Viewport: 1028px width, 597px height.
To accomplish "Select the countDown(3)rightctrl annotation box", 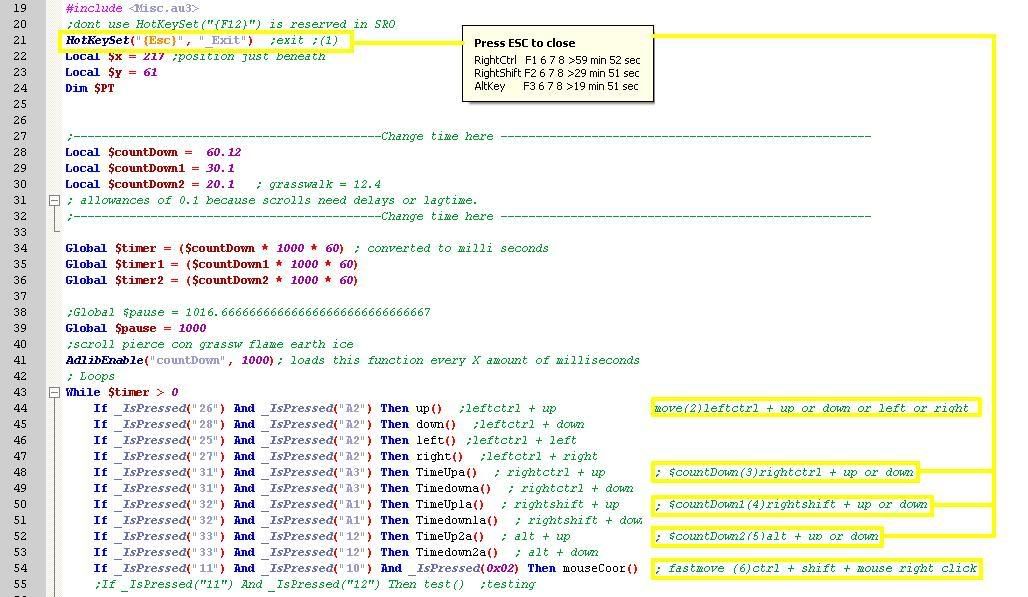I will [785, 472].
